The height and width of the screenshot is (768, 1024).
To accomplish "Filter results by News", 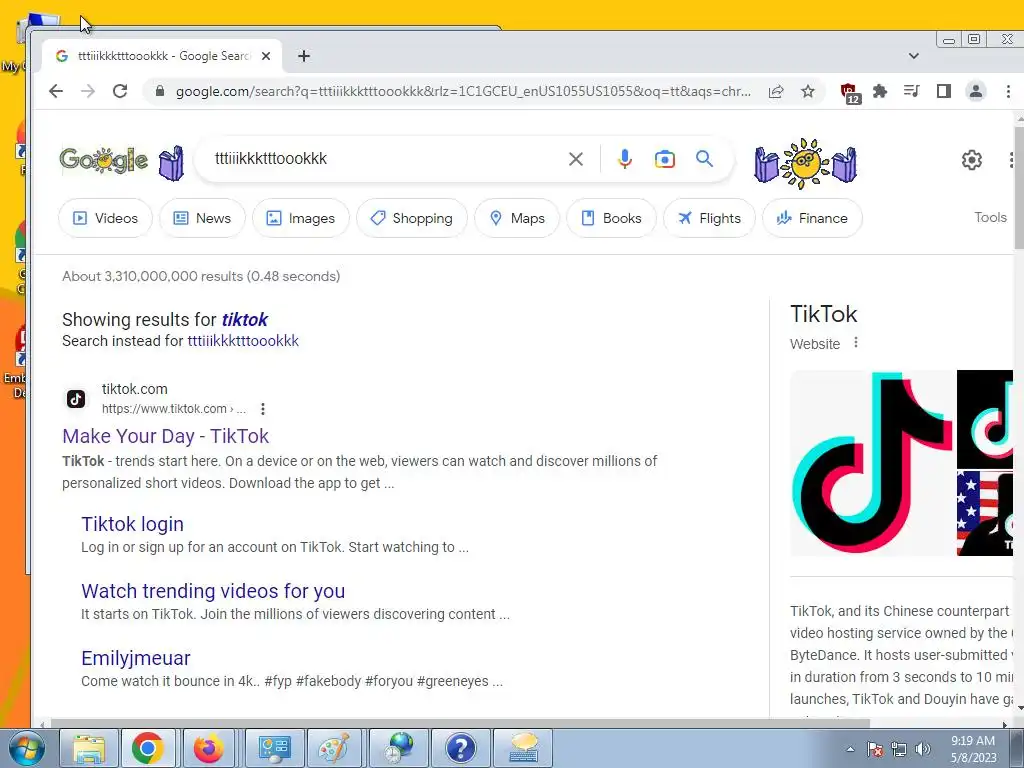I will pyautogui.click(x=202, y=218).
